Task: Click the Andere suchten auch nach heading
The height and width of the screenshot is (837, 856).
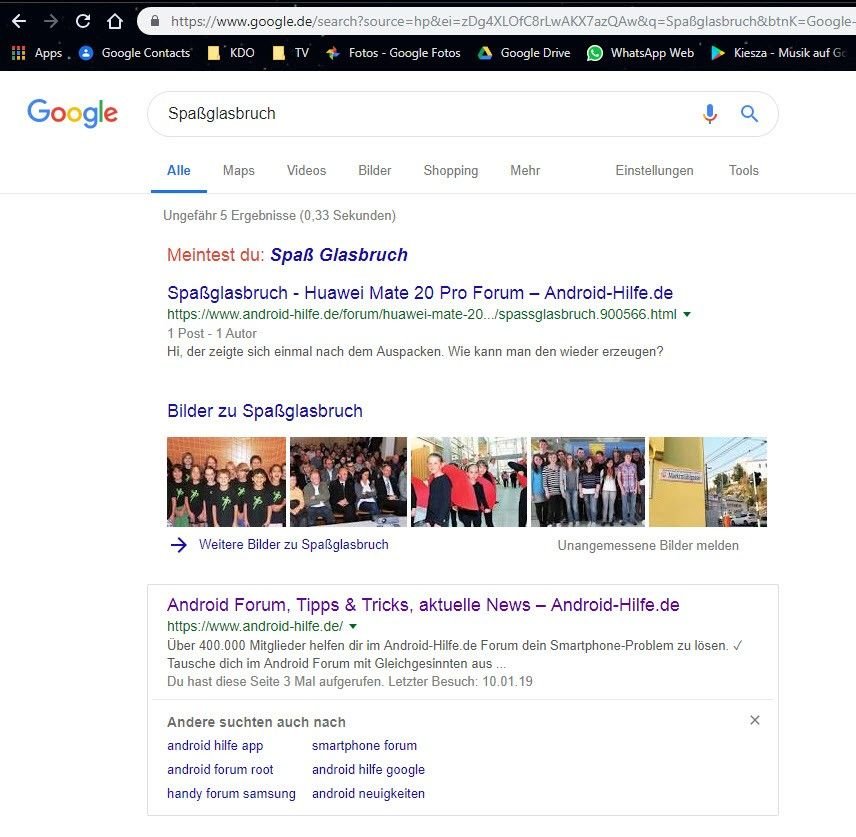Action: [x=257, y=722]
